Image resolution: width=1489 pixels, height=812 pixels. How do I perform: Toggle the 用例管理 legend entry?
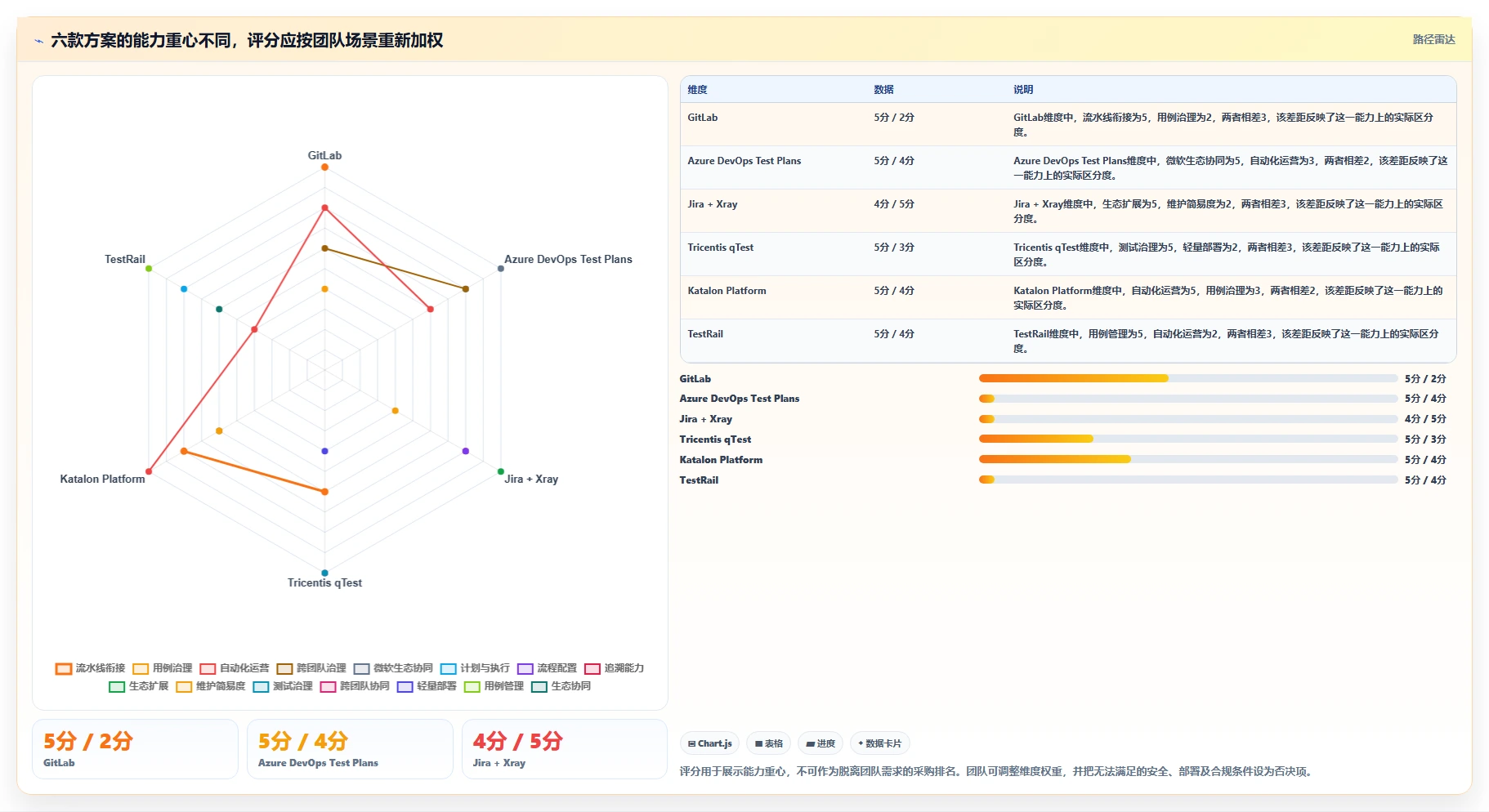pyautogui.click(x=494, y=686)
